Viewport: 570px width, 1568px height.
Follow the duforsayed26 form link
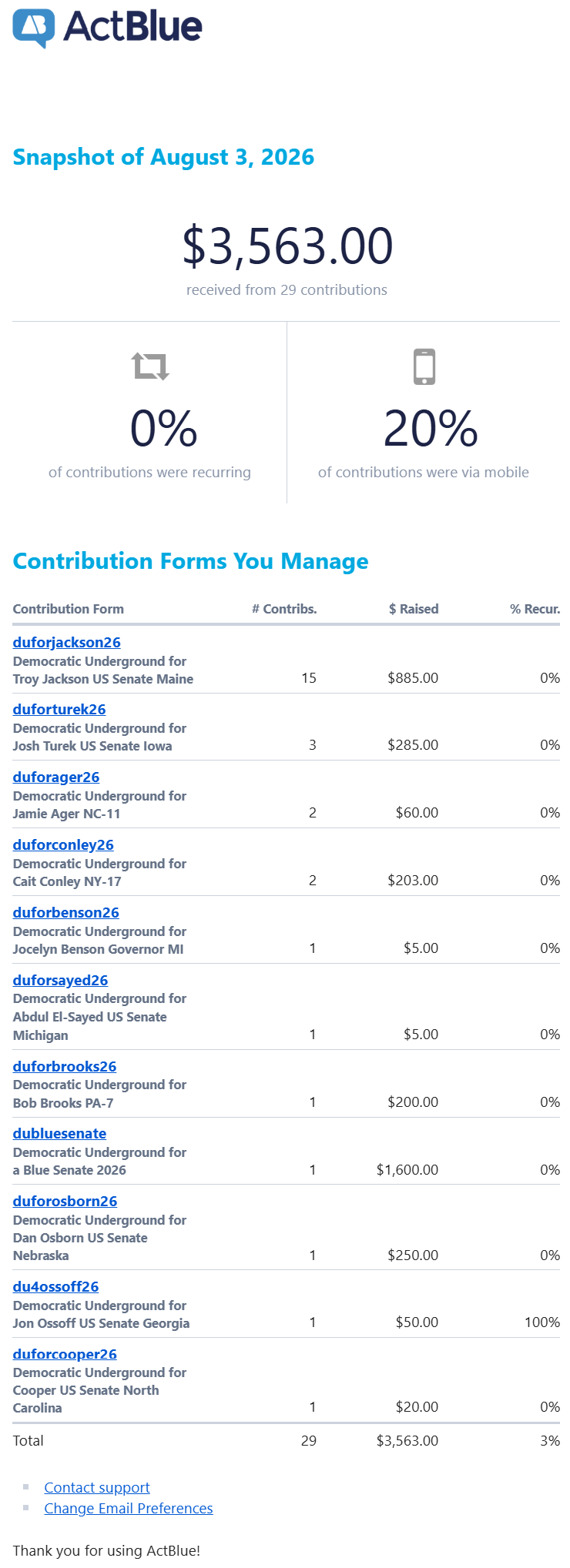[60, 980]
